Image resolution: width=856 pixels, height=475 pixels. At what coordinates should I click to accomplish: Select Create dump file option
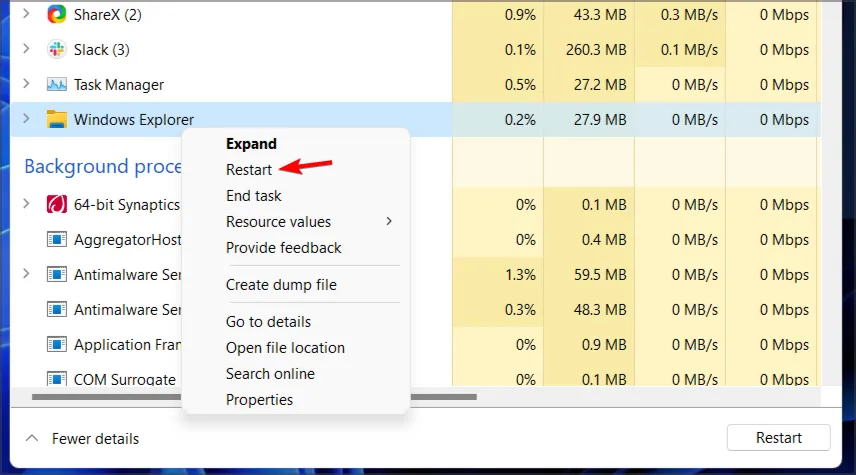coord(281,285)
